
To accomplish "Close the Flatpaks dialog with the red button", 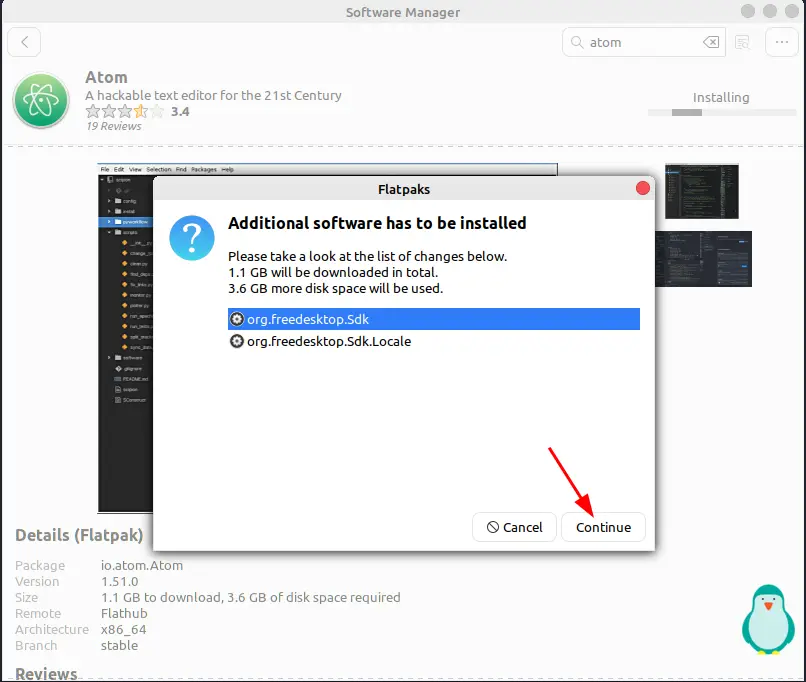I will tap(643, 189).
